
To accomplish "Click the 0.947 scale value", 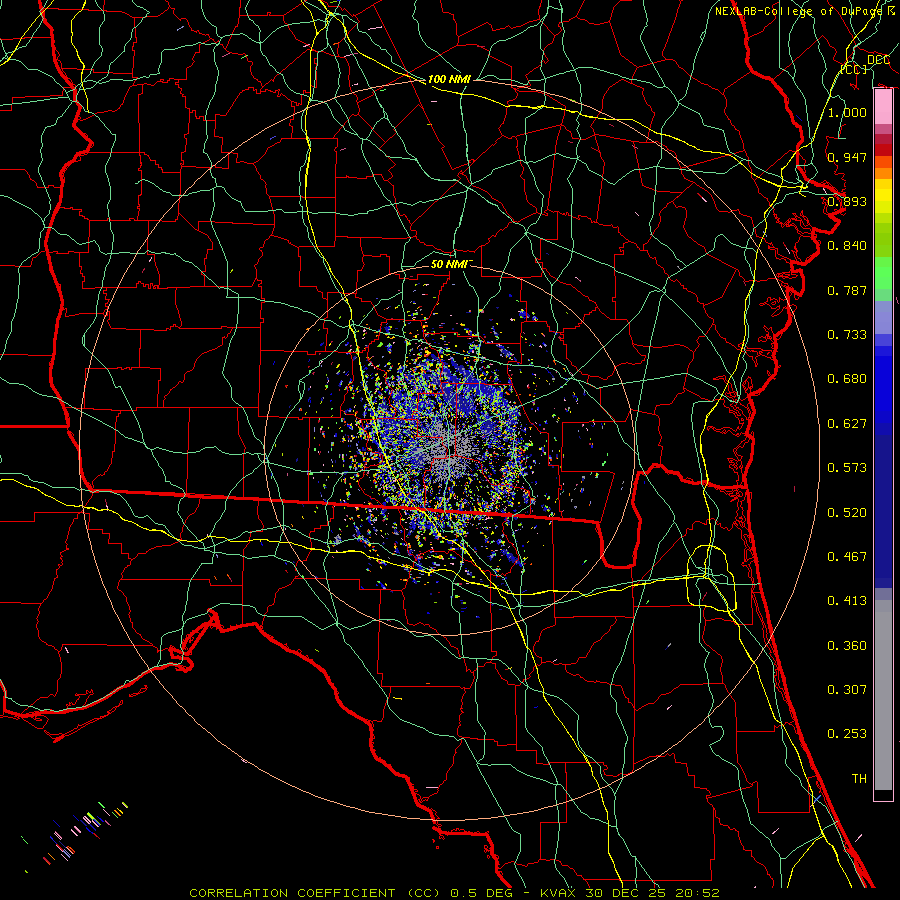I will click(x=847, y=157).
